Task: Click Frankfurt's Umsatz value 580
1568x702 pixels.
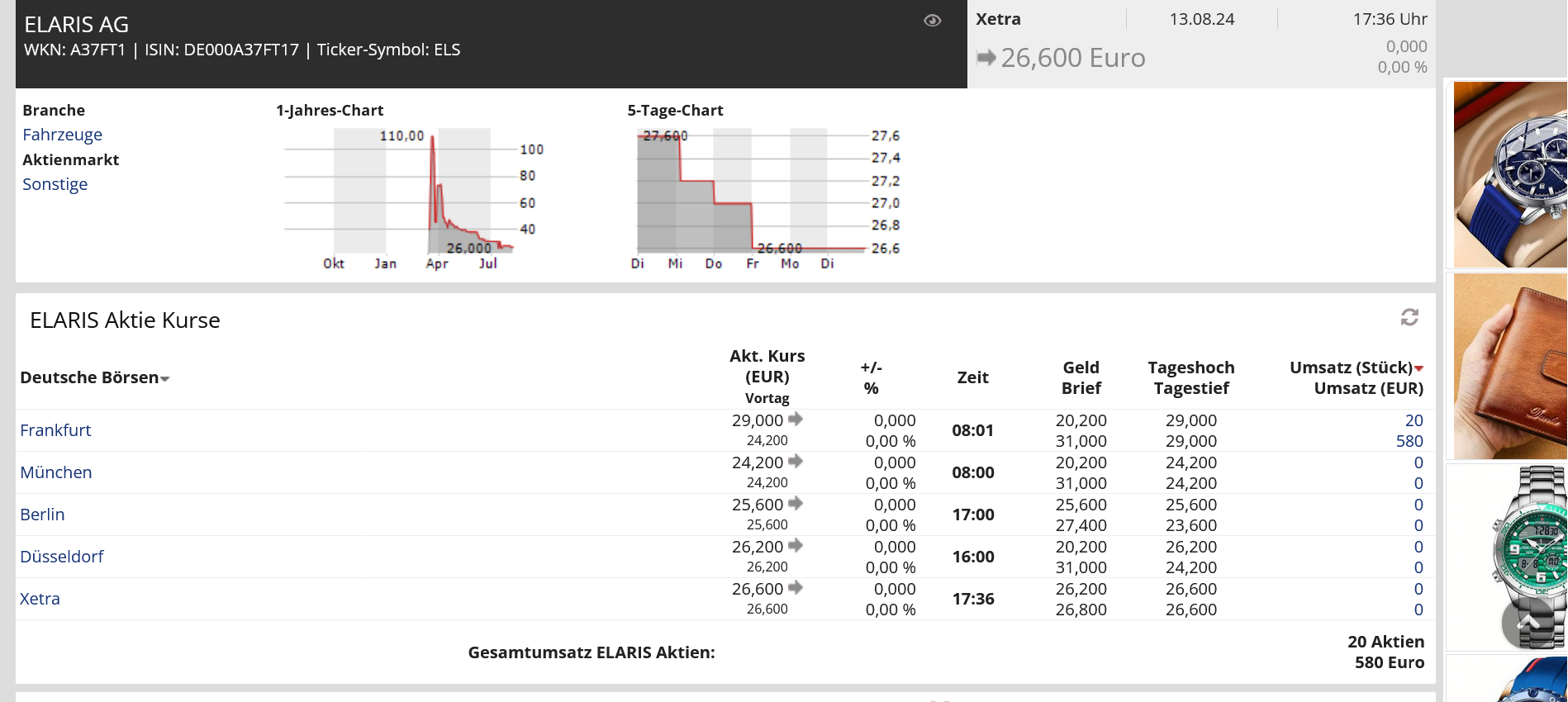Action: point(1409,441)
